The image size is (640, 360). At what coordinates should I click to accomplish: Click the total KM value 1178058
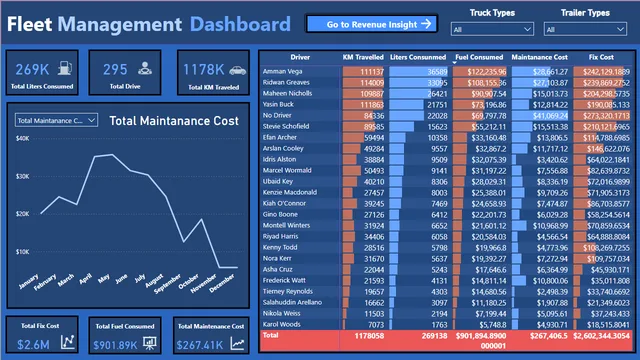click(x=369, y=336)
